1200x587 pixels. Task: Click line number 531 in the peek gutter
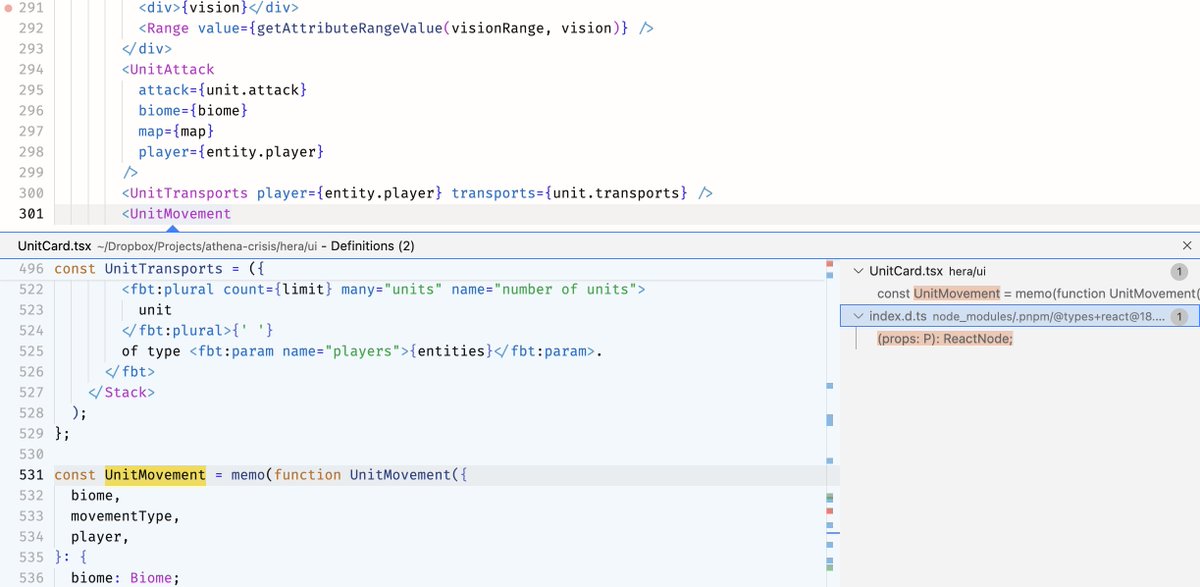(x=31, y=475)
